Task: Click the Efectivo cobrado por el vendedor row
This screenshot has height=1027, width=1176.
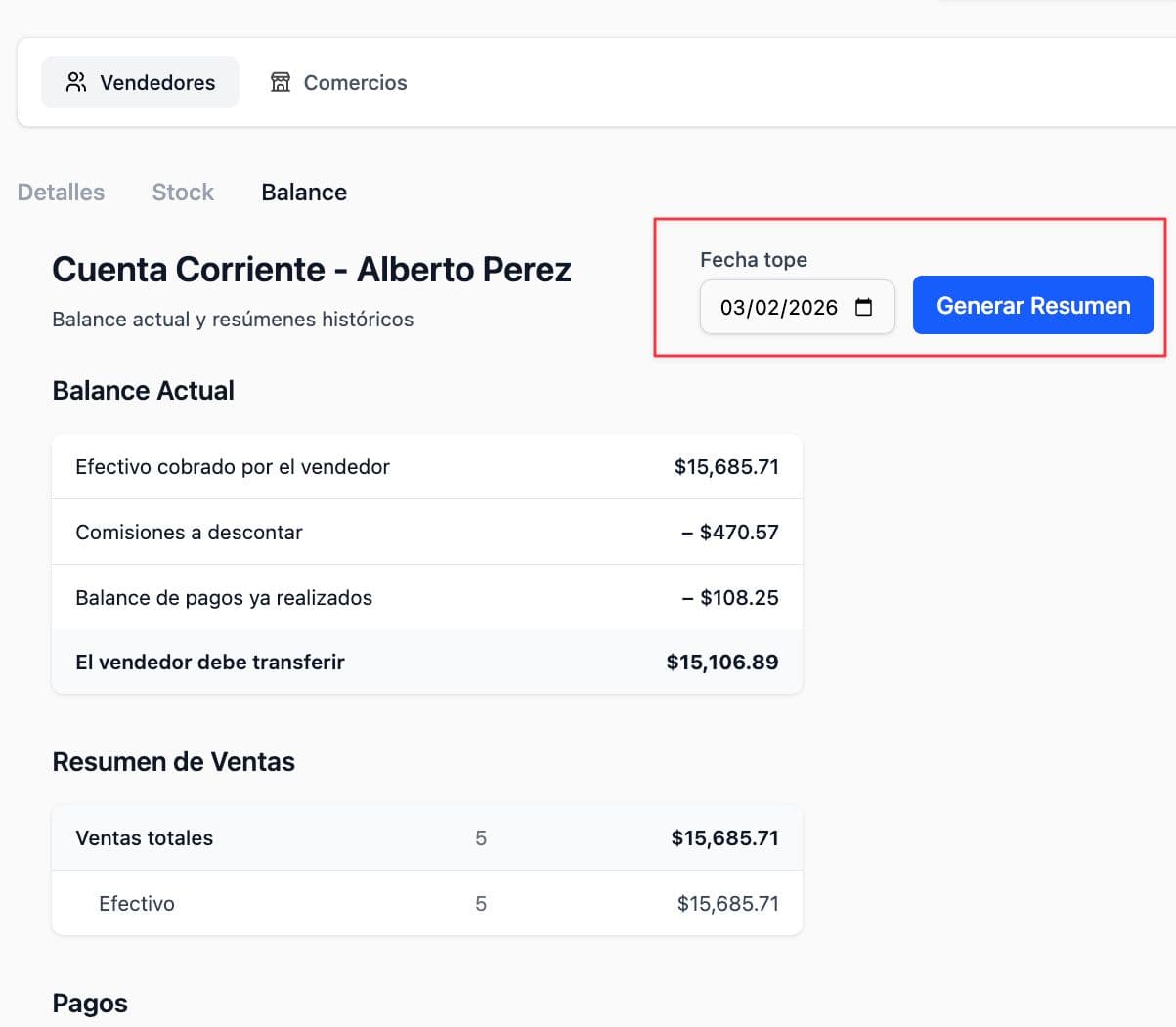Action: [x=427, y=466]
